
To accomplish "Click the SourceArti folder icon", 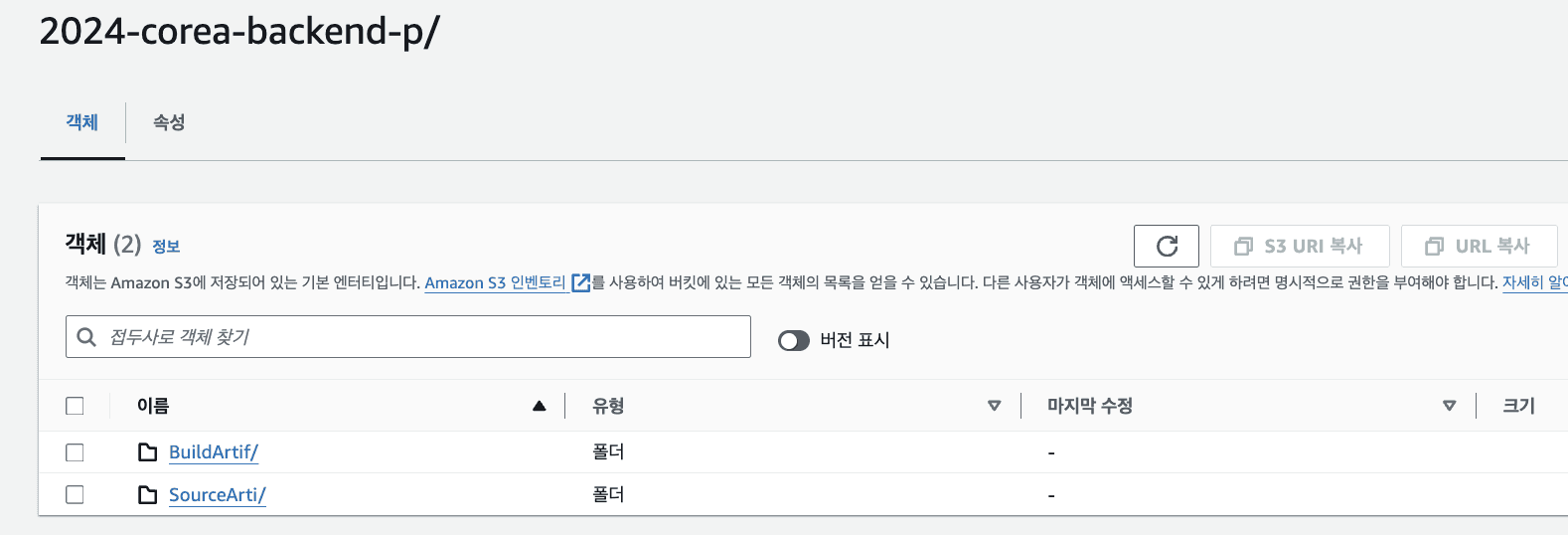I will pos(148,494).
